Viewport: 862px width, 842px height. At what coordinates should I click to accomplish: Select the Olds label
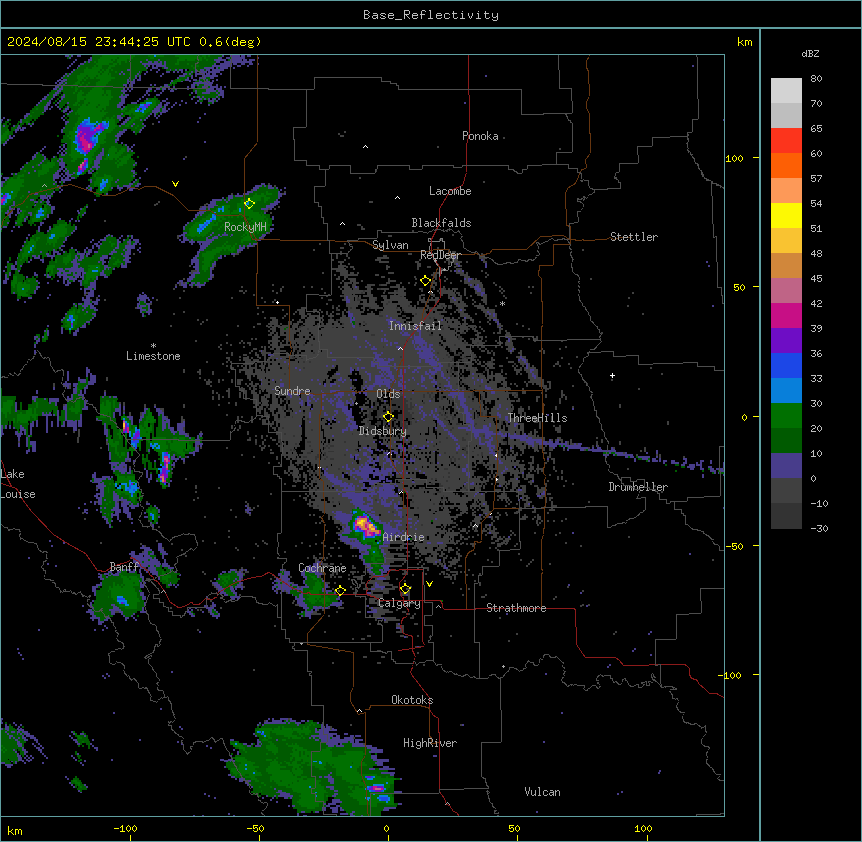tap(388, 394)
